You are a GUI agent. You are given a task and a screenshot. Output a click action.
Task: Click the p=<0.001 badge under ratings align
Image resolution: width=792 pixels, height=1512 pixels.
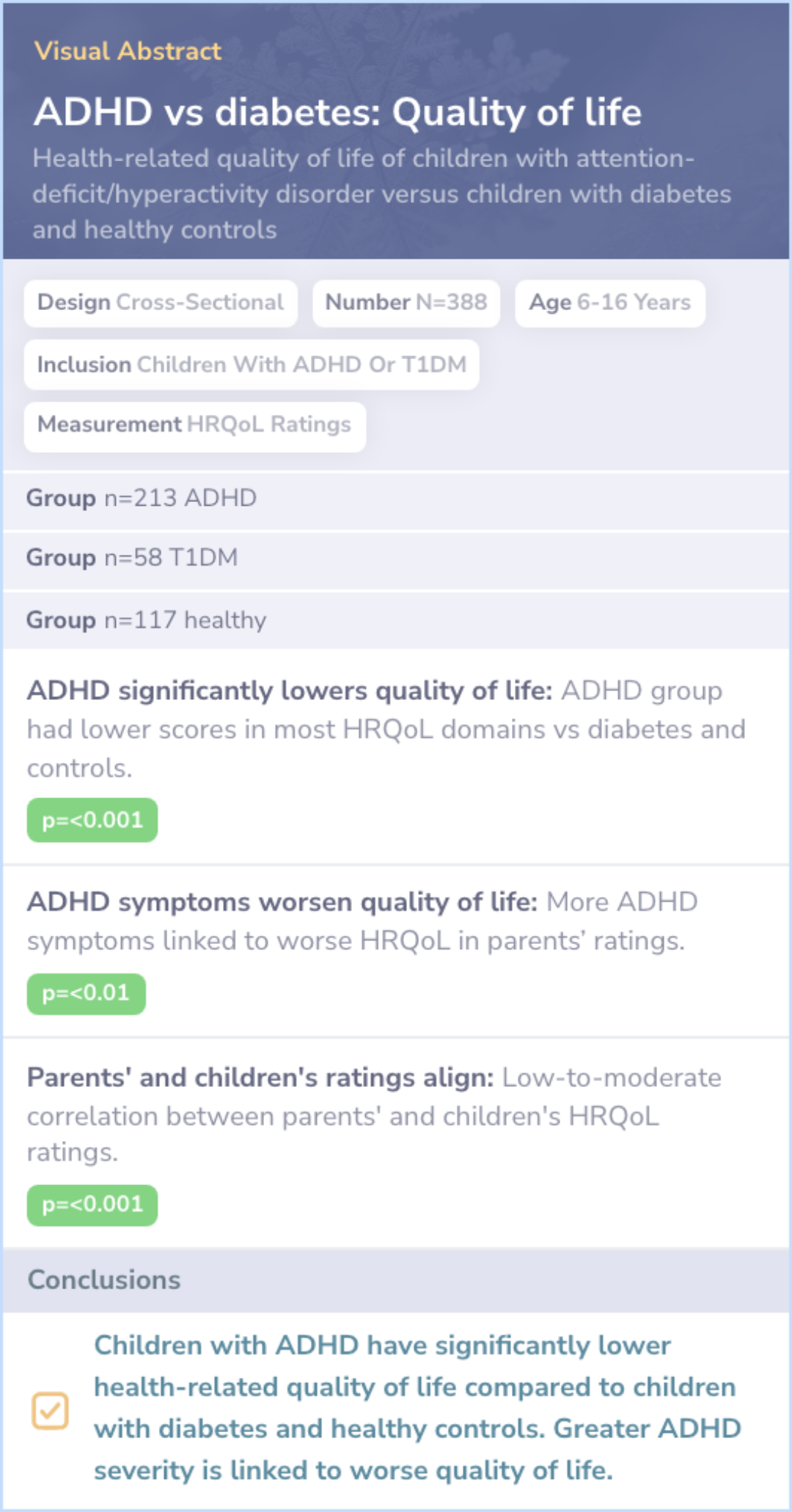[92, 1205]
